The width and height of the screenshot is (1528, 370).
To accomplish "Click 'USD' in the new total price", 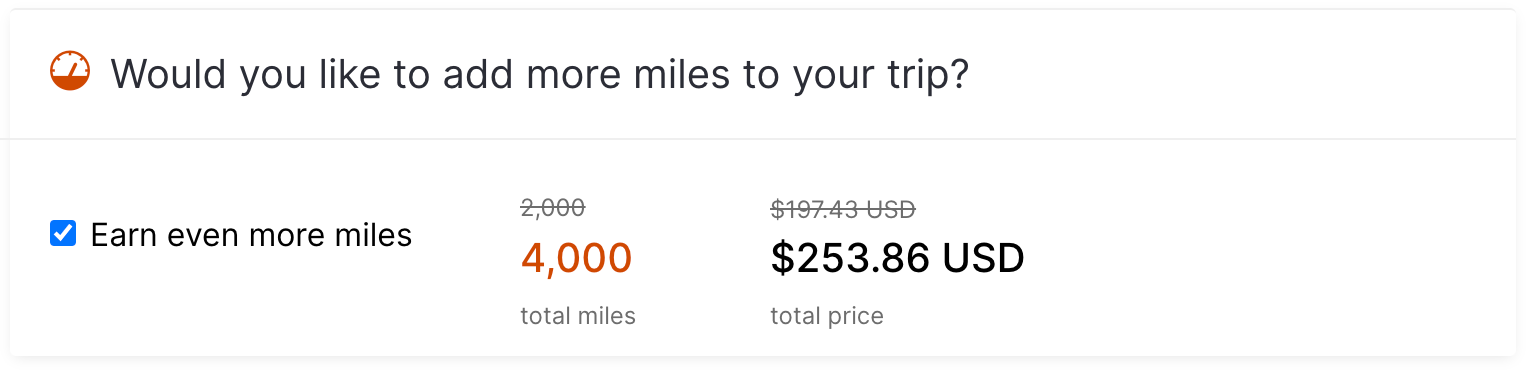I will [x=983, y=258].
